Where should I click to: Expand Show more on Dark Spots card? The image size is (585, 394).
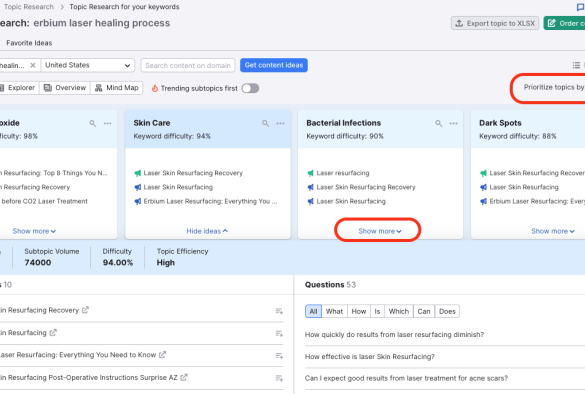click(553, 231)
